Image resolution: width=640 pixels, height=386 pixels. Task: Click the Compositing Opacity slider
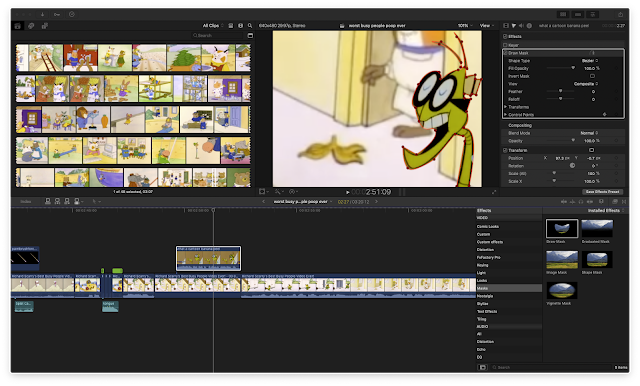[561, 140]
